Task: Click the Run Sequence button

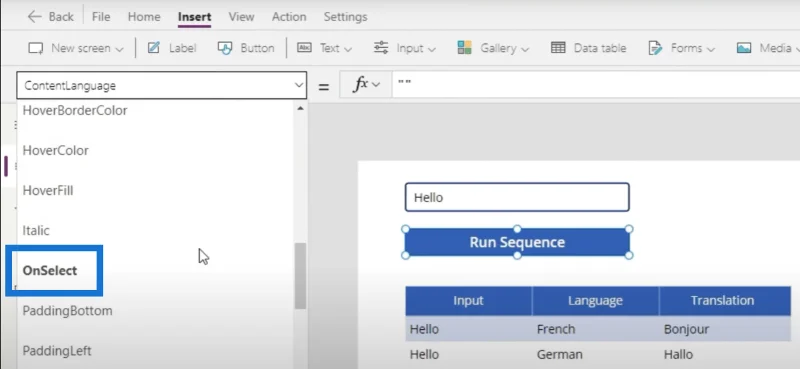Action: [x=517, y=242]
